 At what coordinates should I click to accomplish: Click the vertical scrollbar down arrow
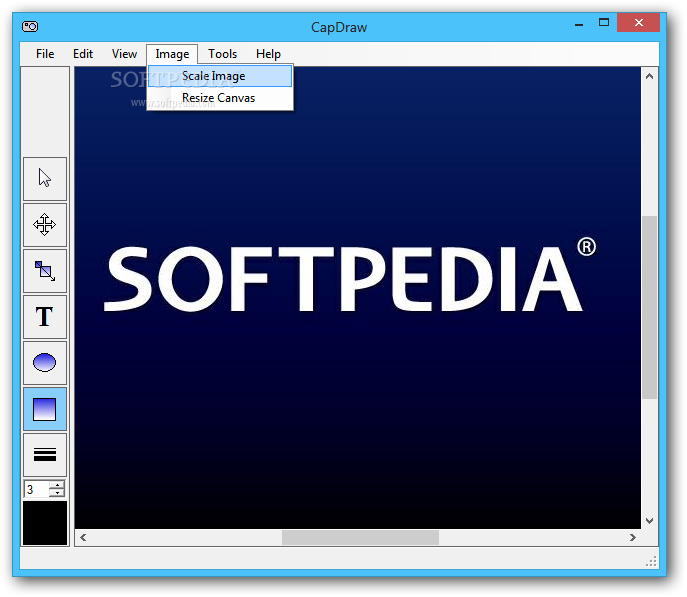(649, 521)
